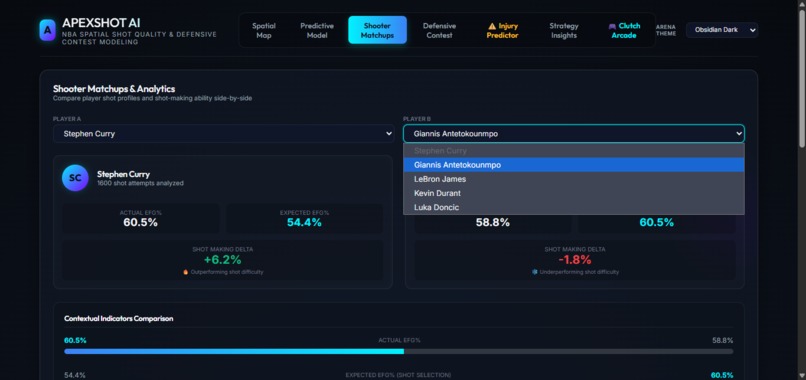806x380 pixels.
Task: Open the Defensive Contest tab
Action: pyautogui.click(x=439, y=30)
